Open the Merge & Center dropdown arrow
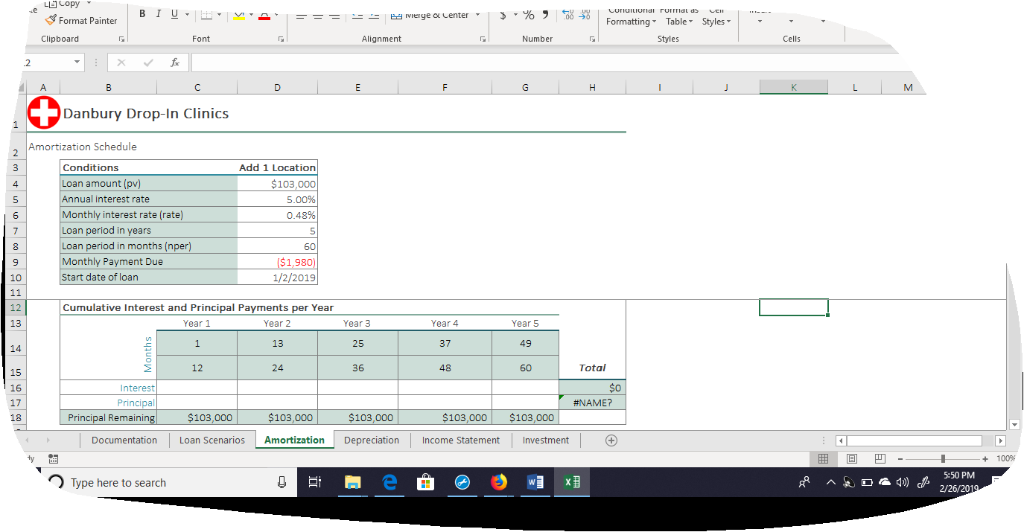 tap(477, 15)
